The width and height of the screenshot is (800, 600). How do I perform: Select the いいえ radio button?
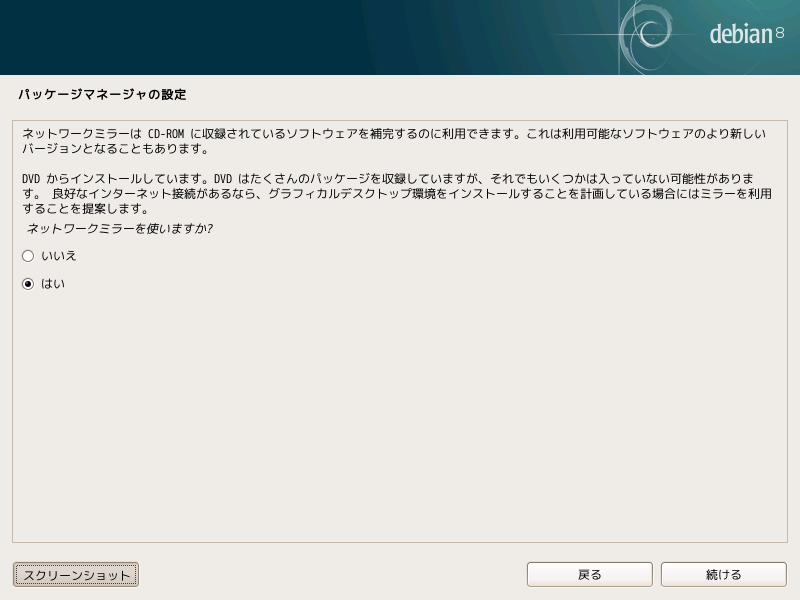pyautogui.click(x=28, y=256)
